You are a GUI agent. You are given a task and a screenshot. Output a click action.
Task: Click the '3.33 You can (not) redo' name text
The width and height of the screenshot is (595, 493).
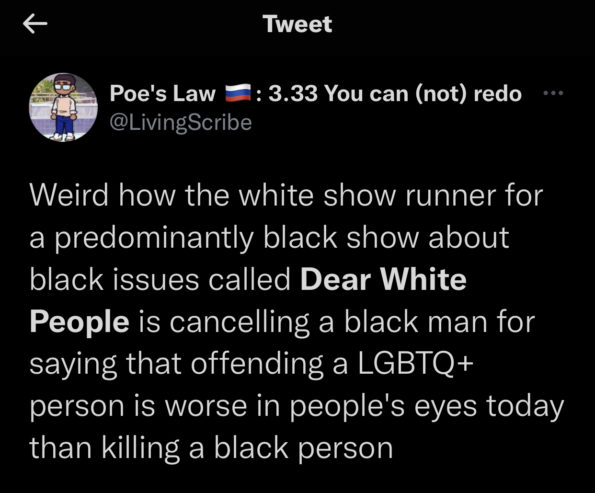point(395,94)
